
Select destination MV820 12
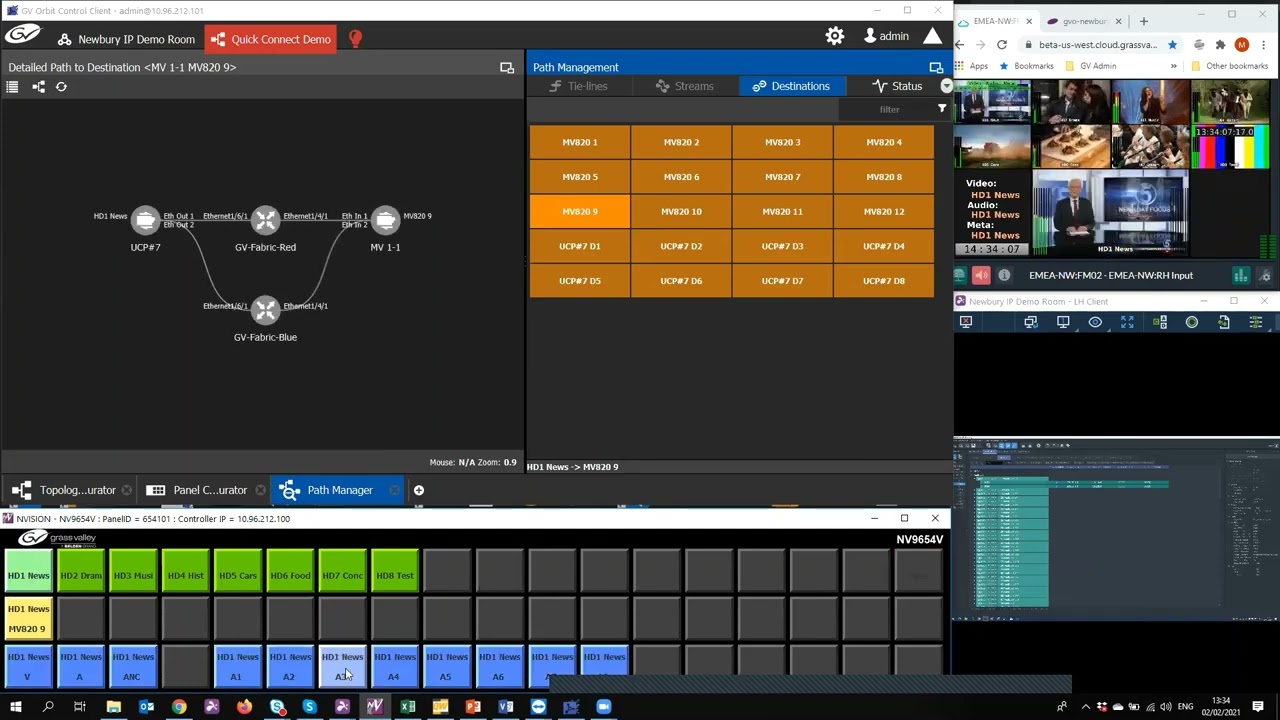click(884, 211)
